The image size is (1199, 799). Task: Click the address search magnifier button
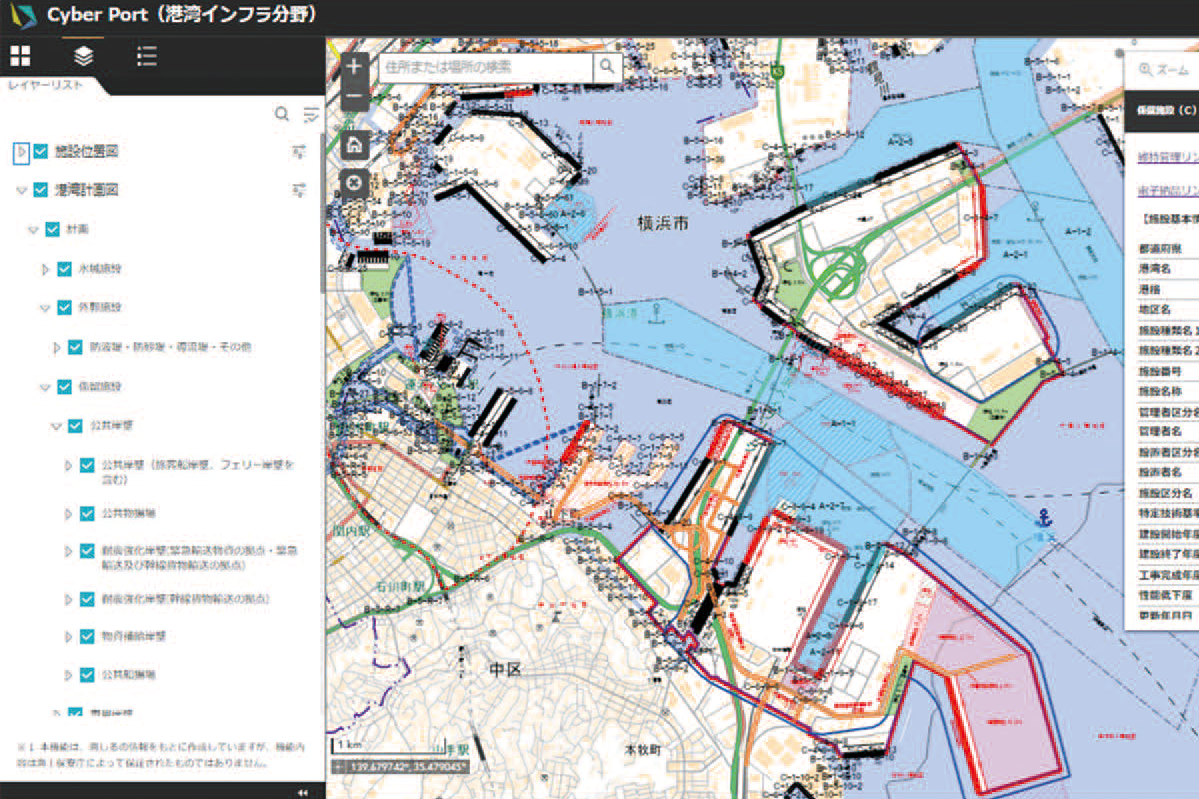point(607,67)
